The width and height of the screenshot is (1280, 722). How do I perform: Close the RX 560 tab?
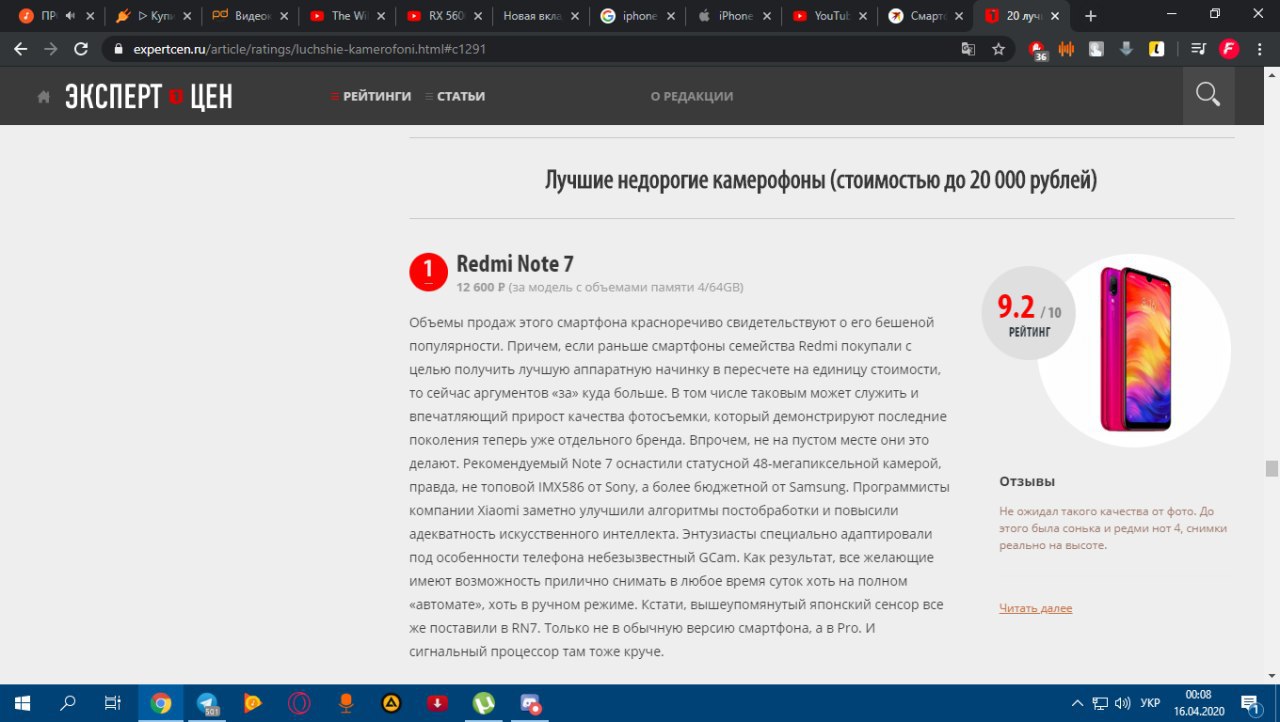pyautogui.click(x=477, y=16)
